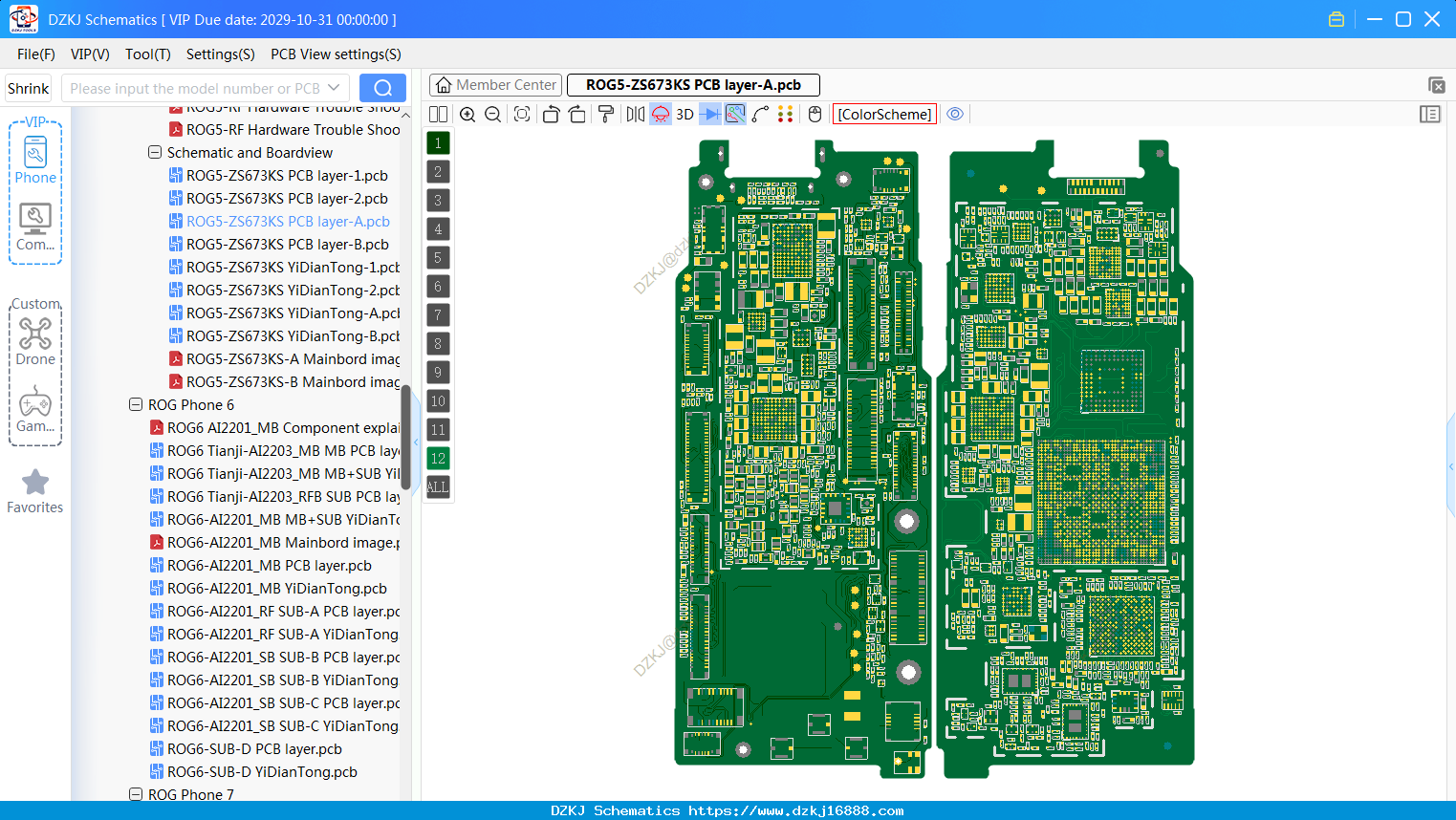Close all tabs icon at top right
Viewport: 1456px width, 820px height.
tap(1436, 85)
